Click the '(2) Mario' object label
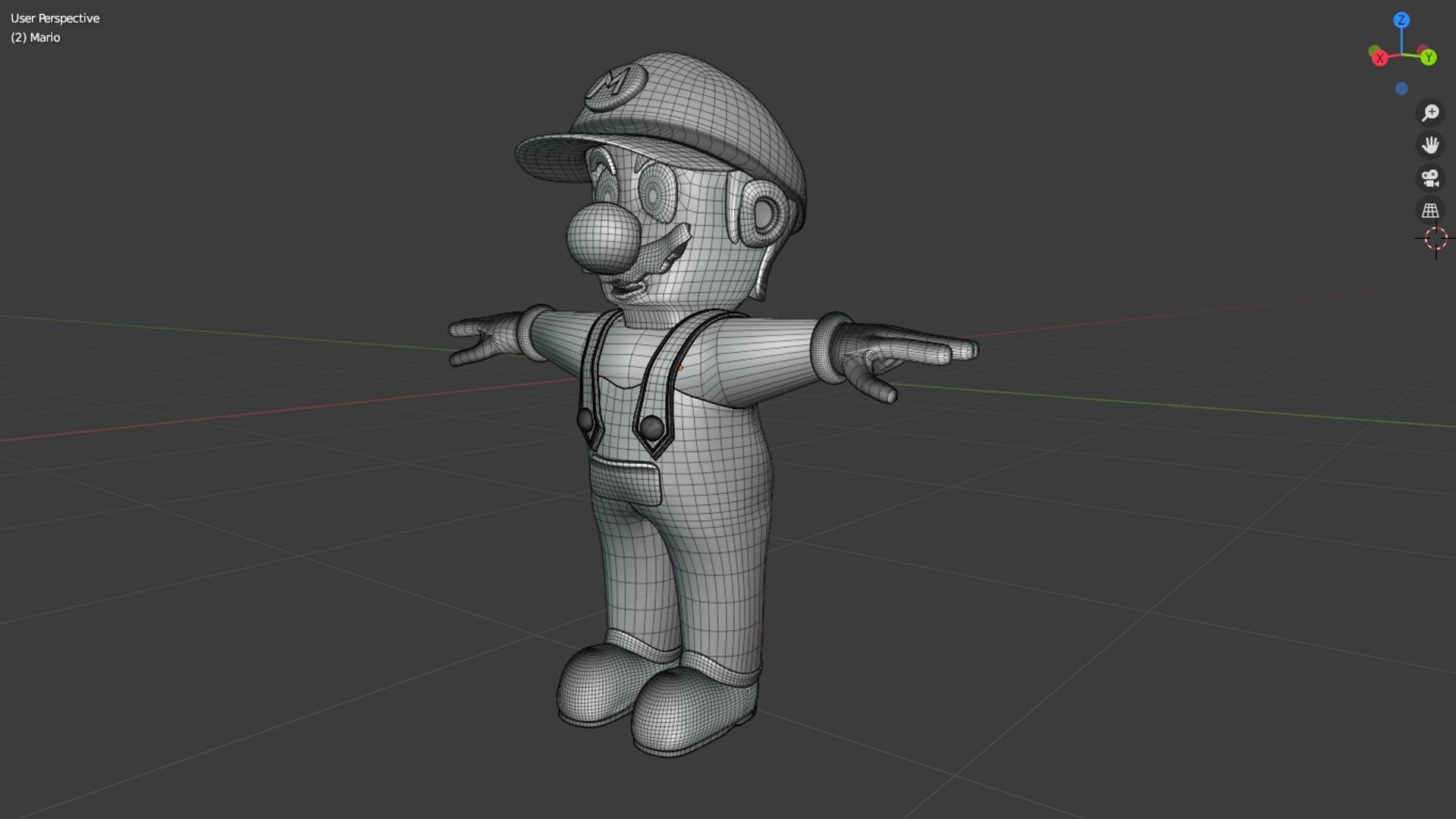Screen dimensions: 1456x819 coord(36,37)
